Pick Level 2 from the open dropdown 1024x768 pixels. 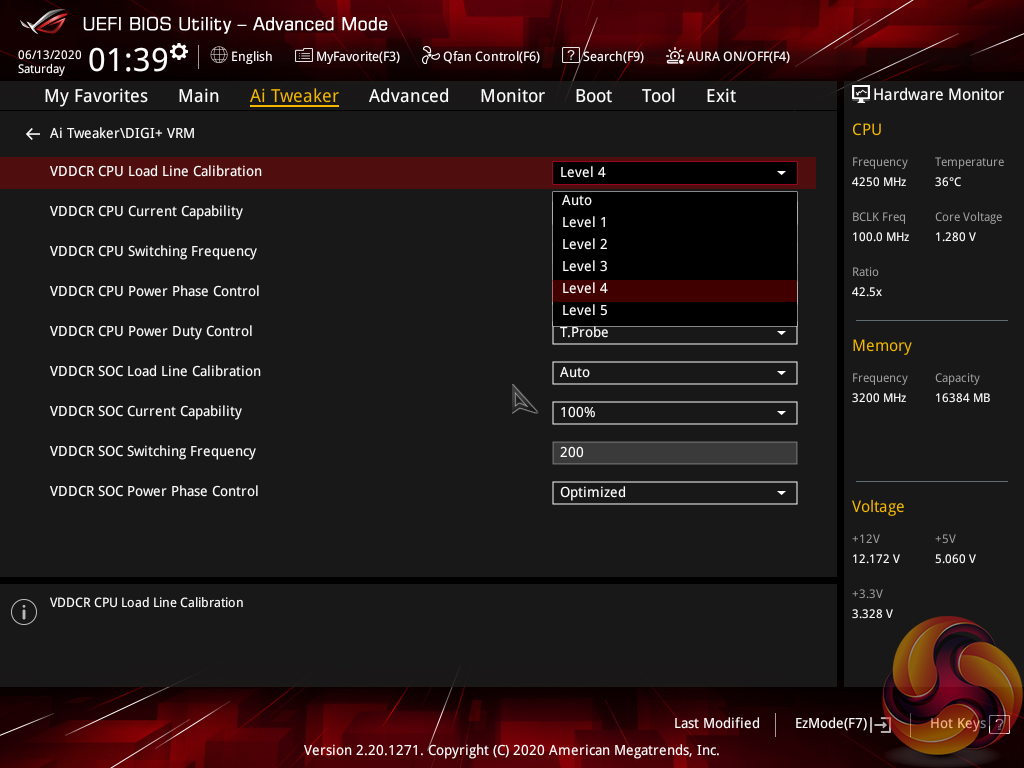coord(585,244)
